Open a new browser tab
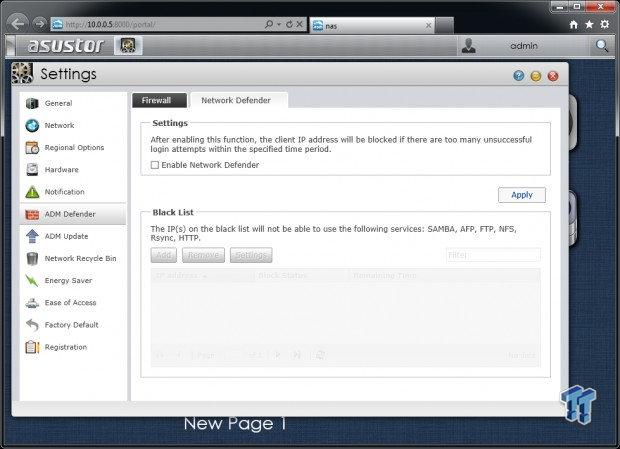 pyautogui.click(x=444, y=25)
